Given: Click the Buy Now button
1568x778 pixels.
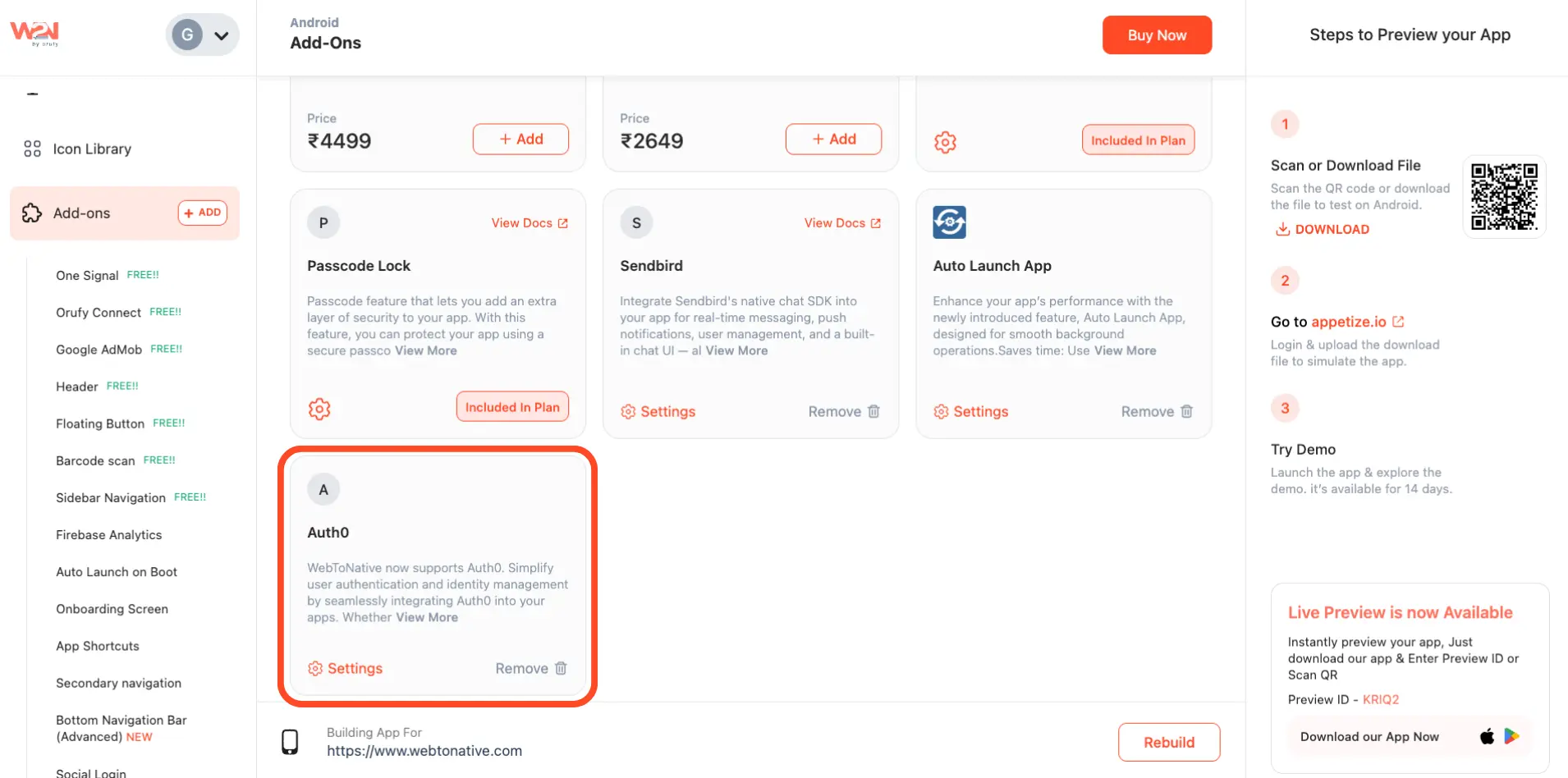Looking at the screenshot, I should [1156, 35].
